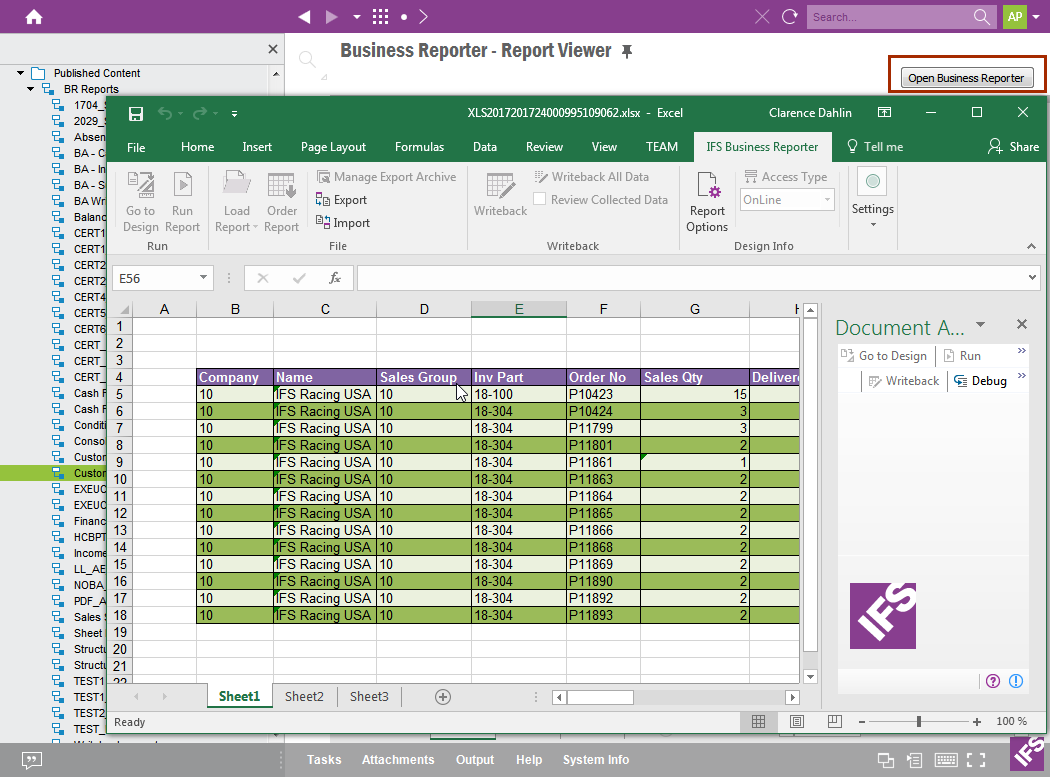Navigate back with the left arrow
Image resolution: width=1050 pixels, height=777 pixels.
(x=305, y=17)
